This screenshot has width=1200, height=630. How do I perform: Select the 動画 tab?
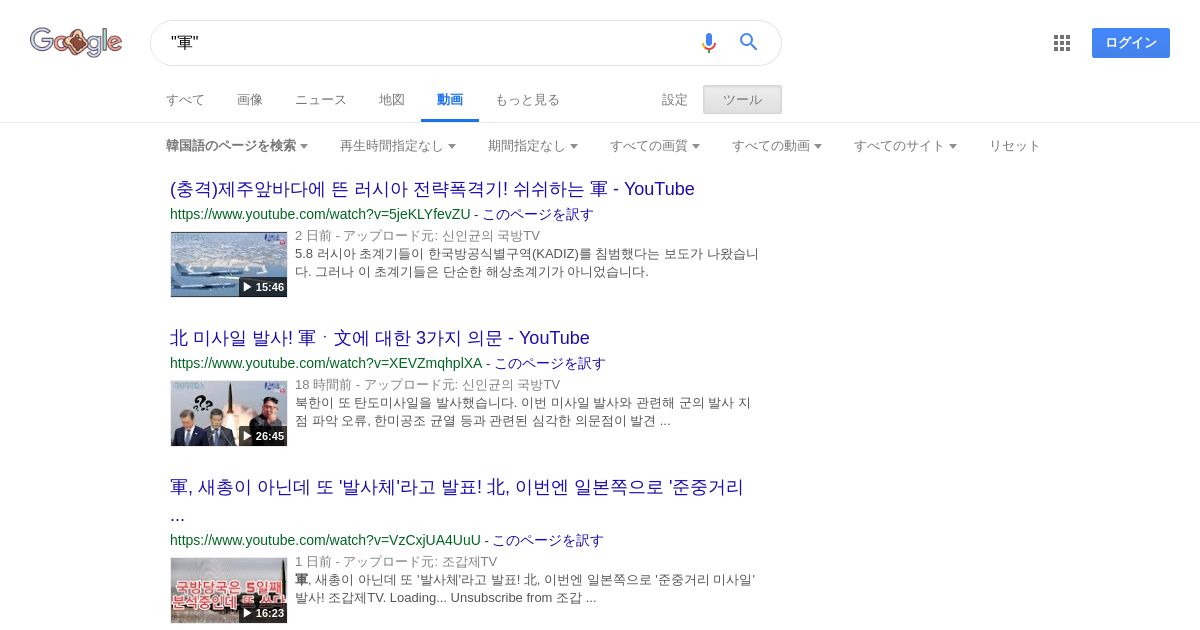[x=450, y=100]
